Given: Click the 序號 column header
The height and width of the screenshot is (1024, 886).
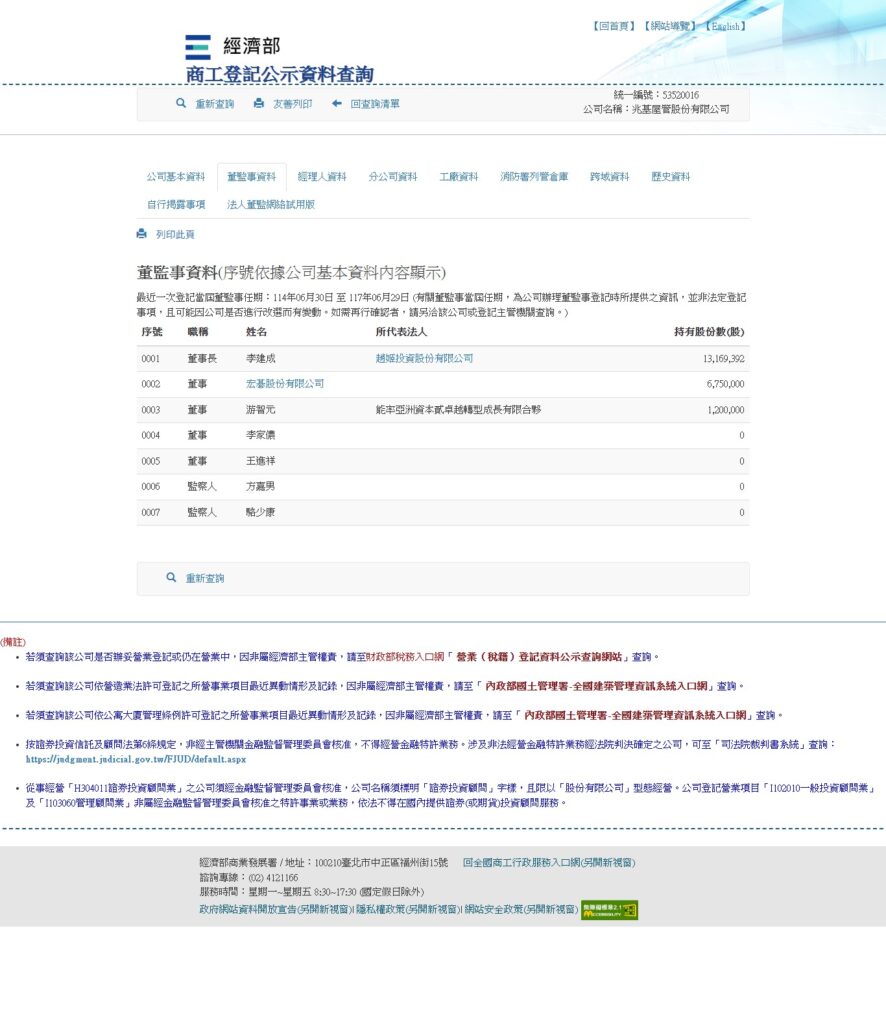Looking at the screenshot, I should click(x=151, y=332).
